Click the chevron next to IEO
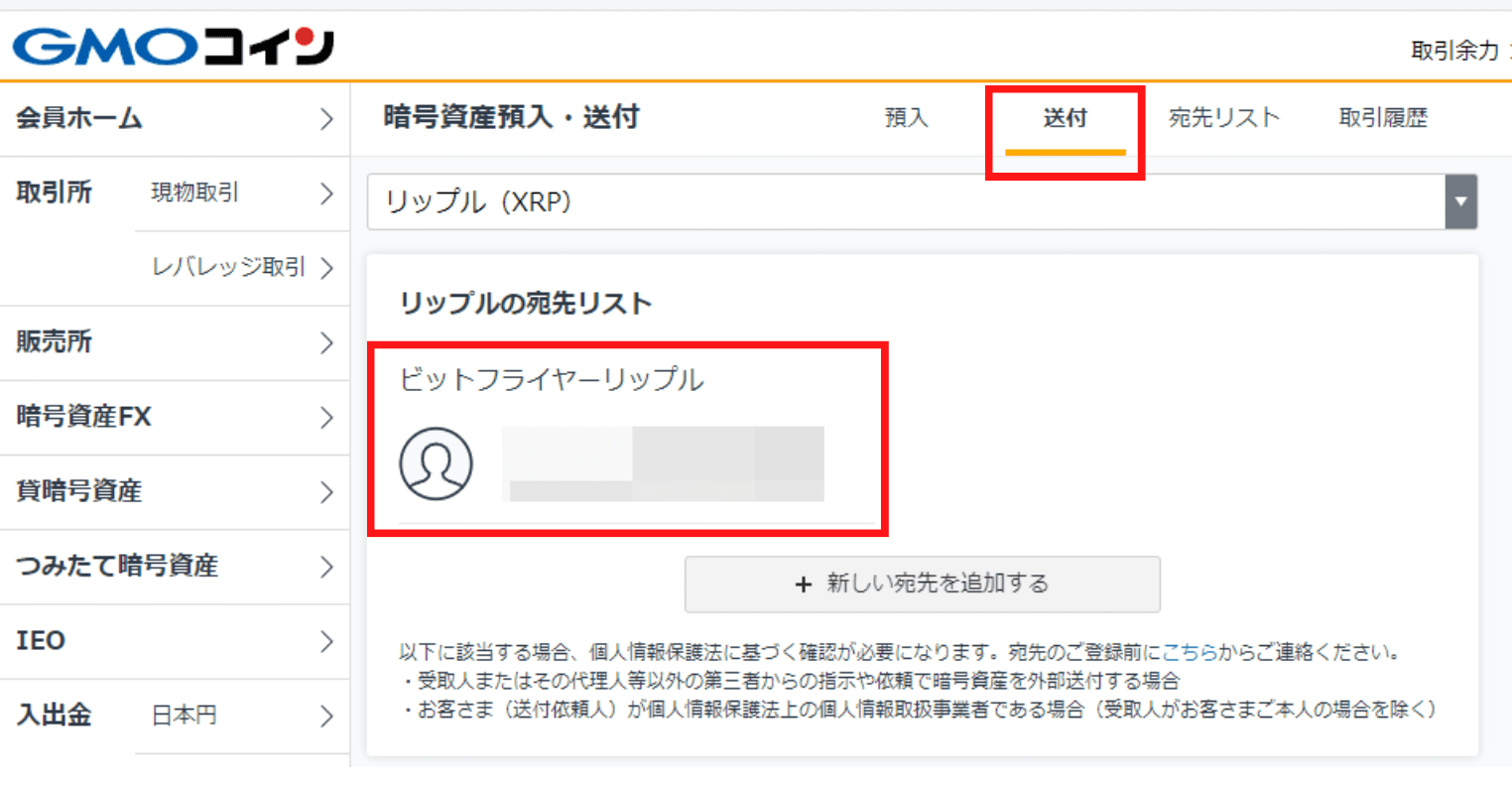Screen dimensions: 1512x785 pos(326,641)
